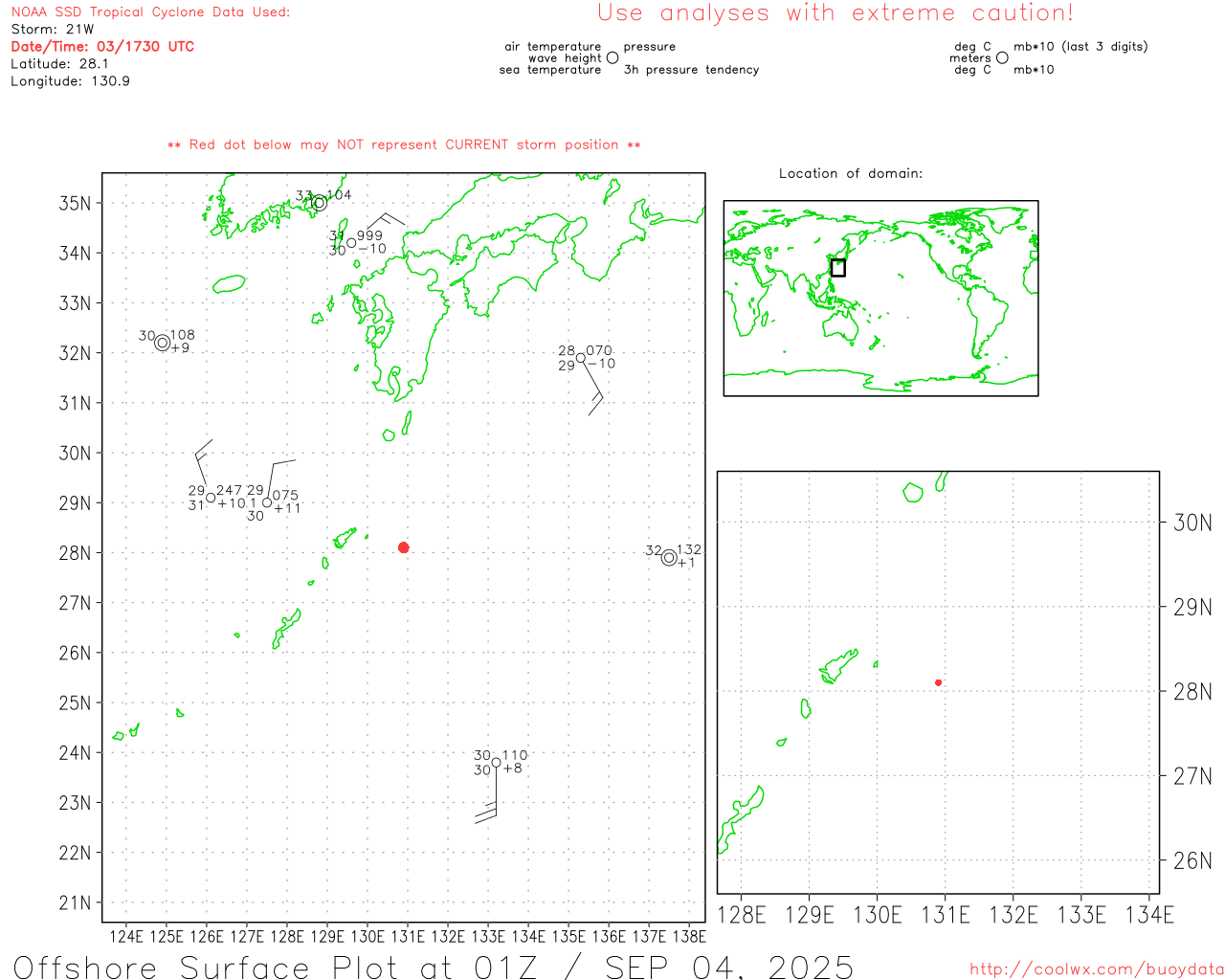The image size is (1225, 980).
Task: Click the Okinawa outline on zoomed map
Action: (741, 819)
